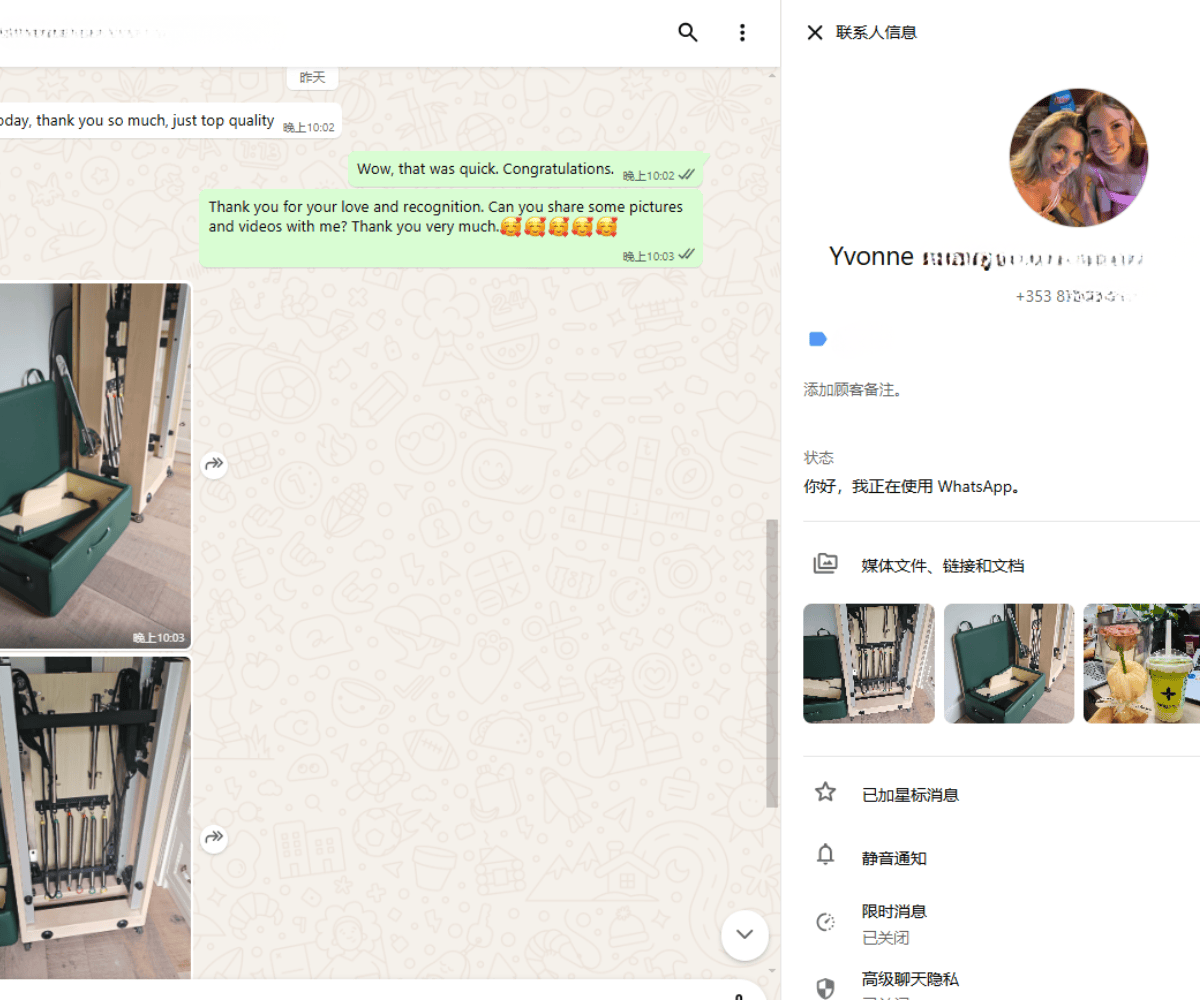Click the blue label tag icon

[817, 339]
